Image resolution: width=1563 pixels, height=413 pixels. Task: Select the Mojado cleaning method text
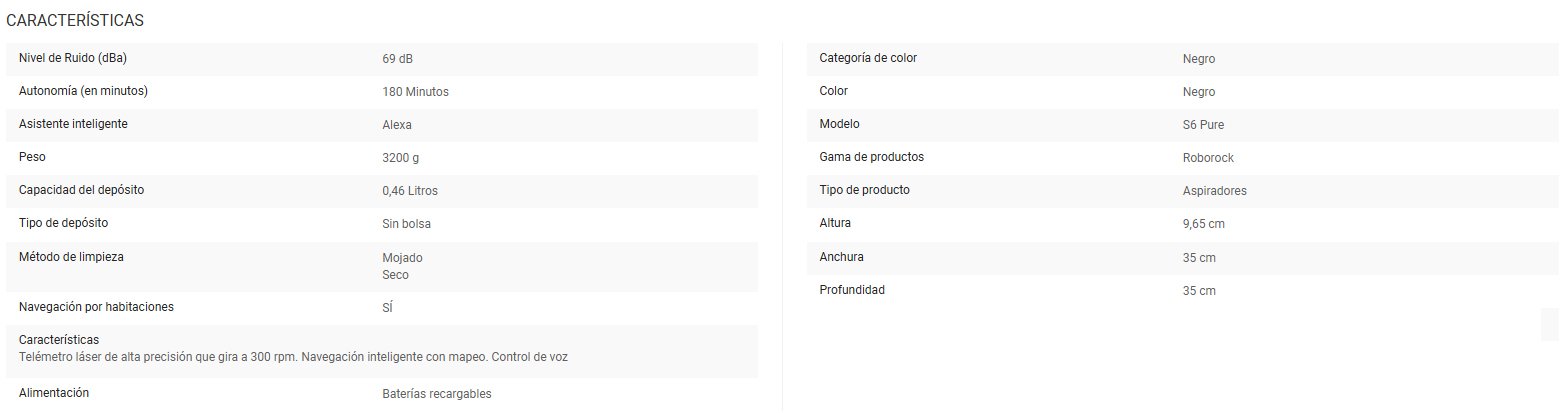coord(402,258)
